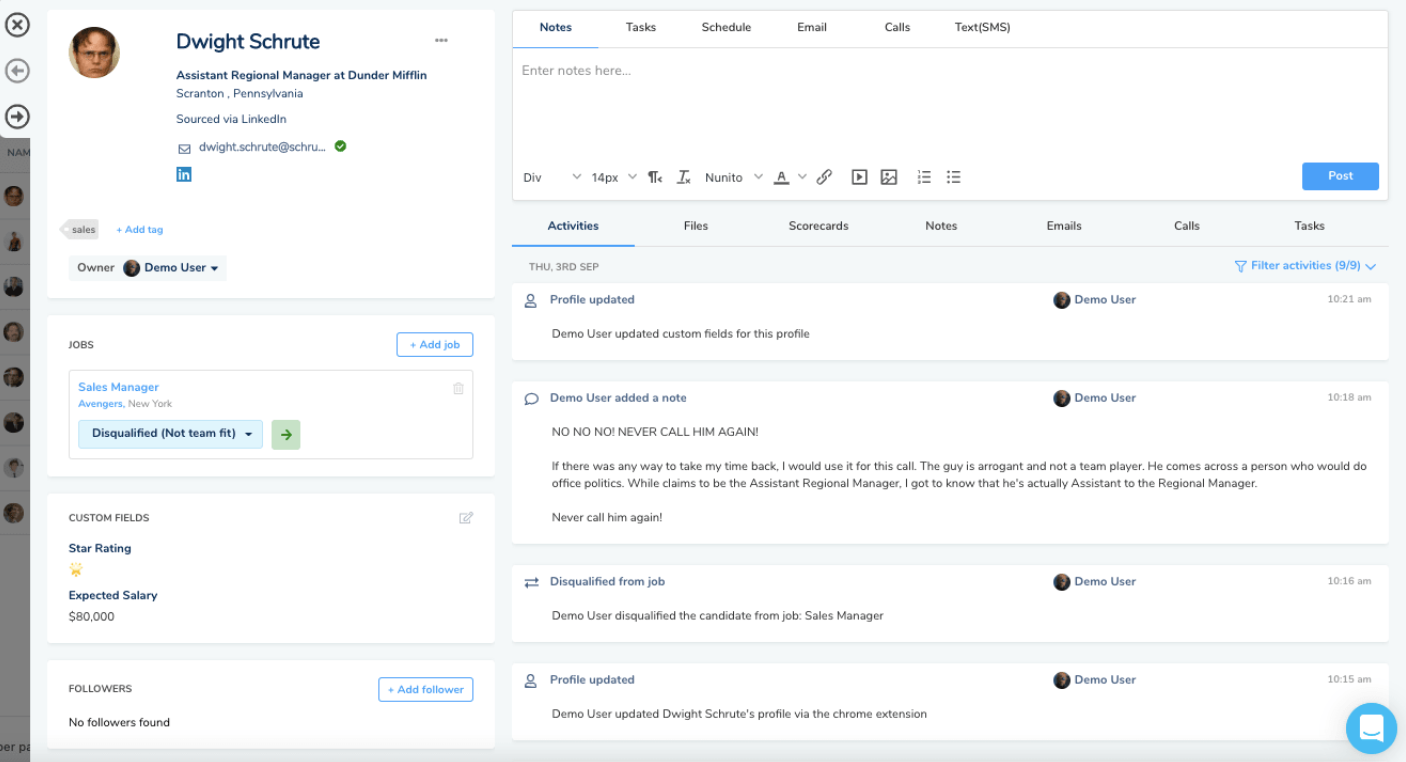The width and height of the screenshot is (1406, 762).
Task: Open the Notes activity filter tab
Action: (x=941, y=226)
